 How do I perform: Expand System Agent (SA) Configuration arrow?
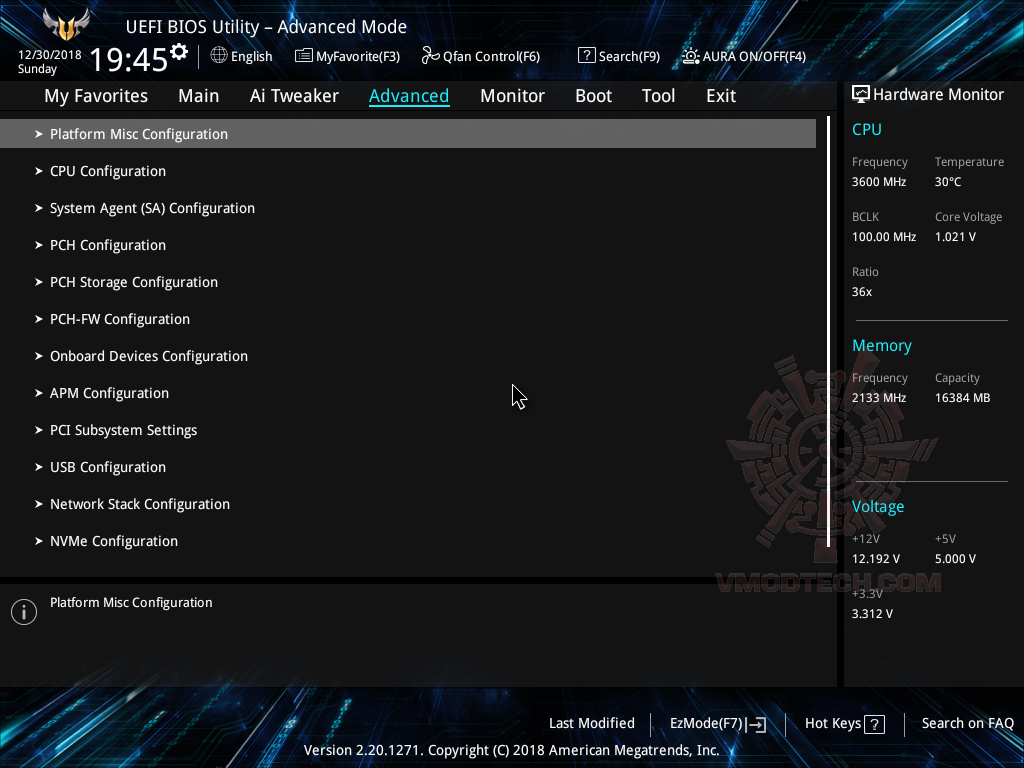point(39,208)
